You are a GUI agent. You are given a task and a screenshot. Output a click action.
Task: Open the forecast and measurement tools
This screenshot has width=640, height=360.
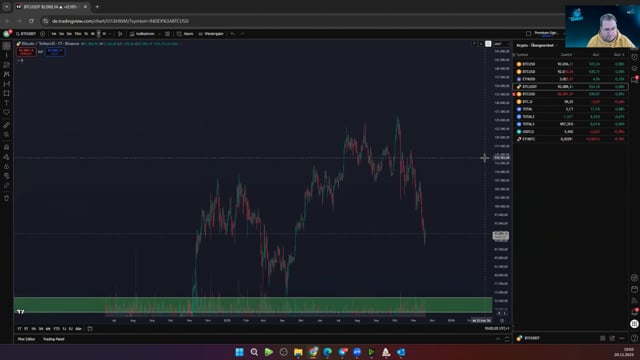tap(7, 84)
